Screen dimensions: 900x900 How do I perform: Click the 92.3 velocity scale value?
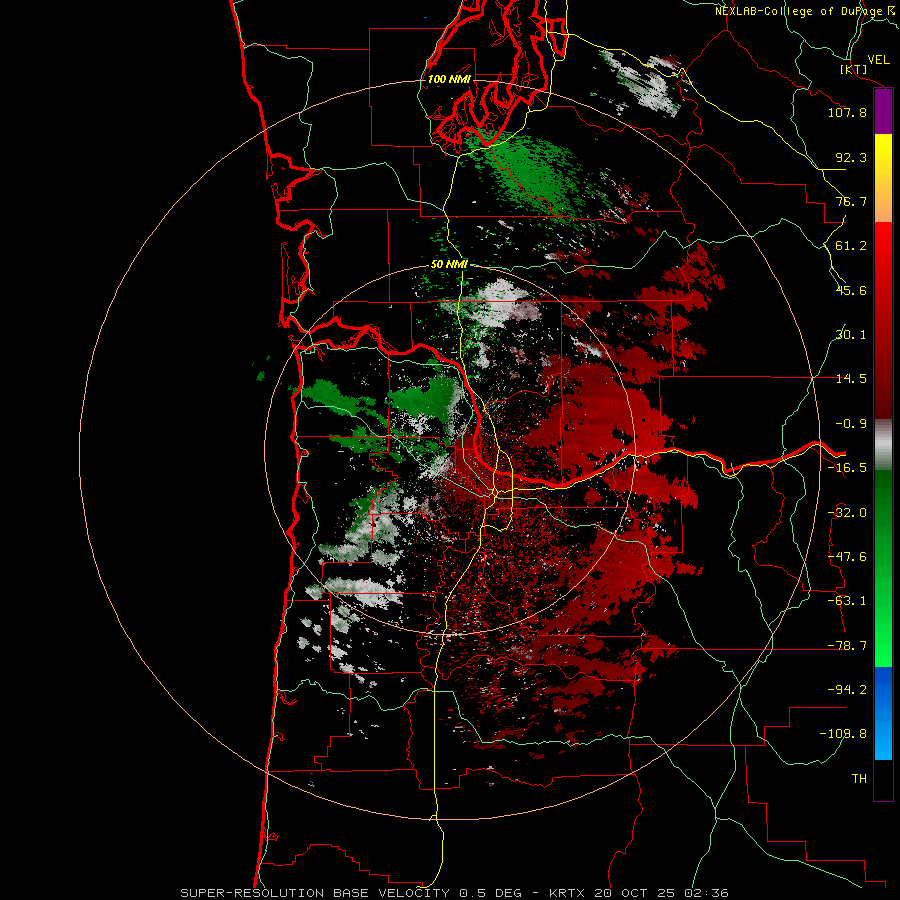[851, 157]
